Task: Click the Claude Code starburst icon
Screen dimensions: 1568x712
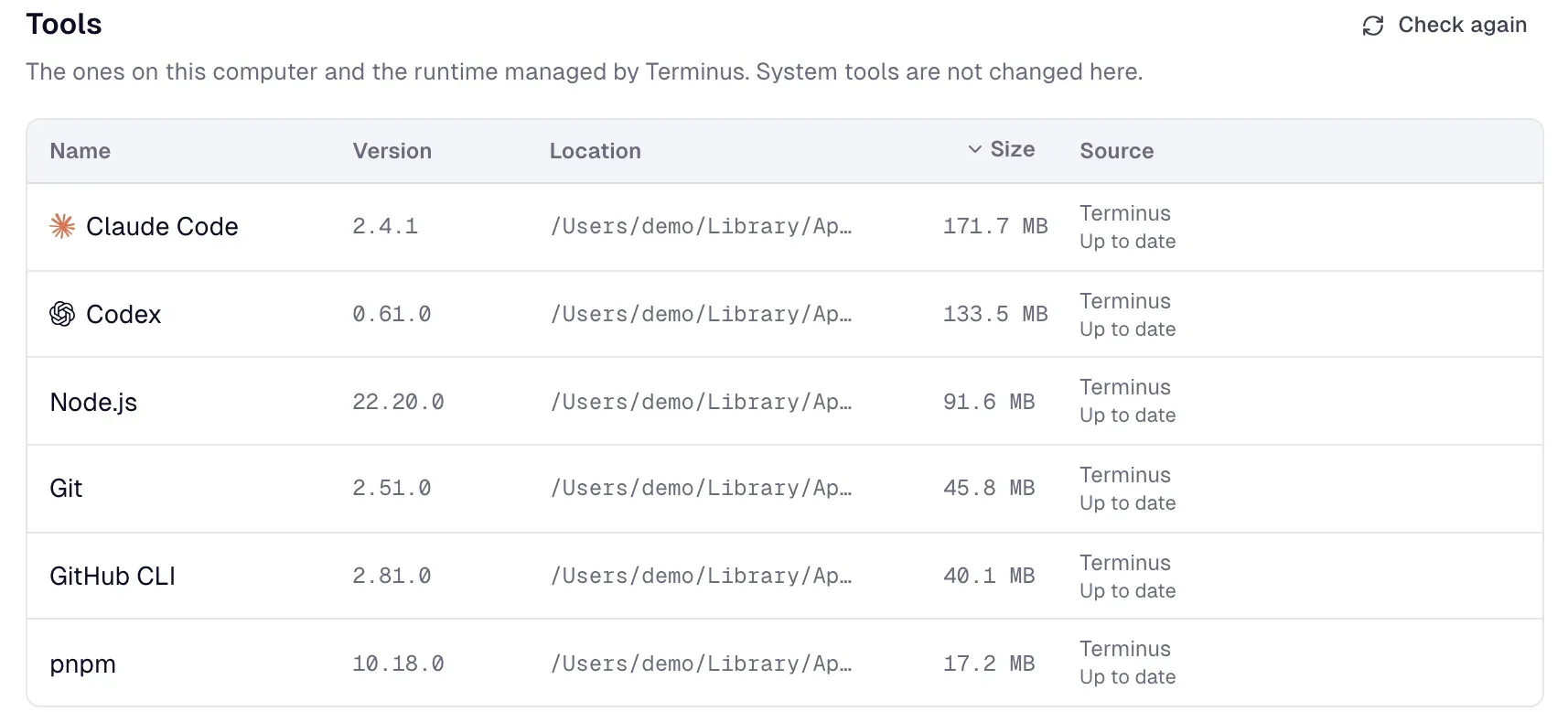Action: (62, 226)
